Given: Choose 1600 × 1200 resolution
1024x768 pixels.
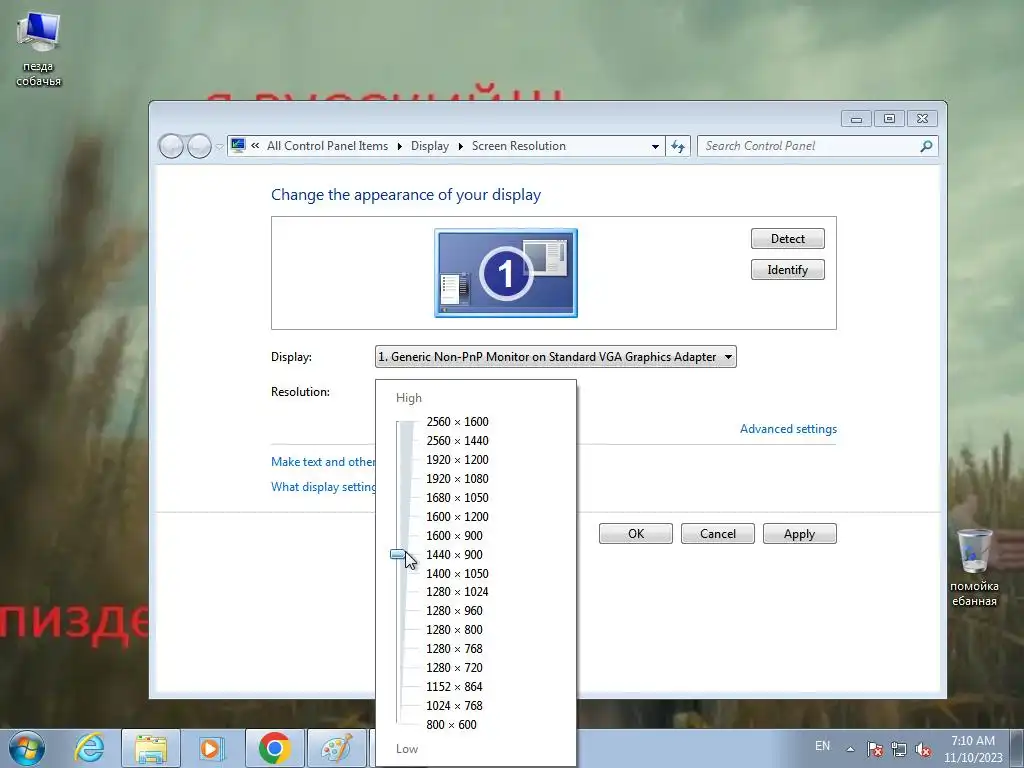Looking at the screenshot, I should (457, 517).
